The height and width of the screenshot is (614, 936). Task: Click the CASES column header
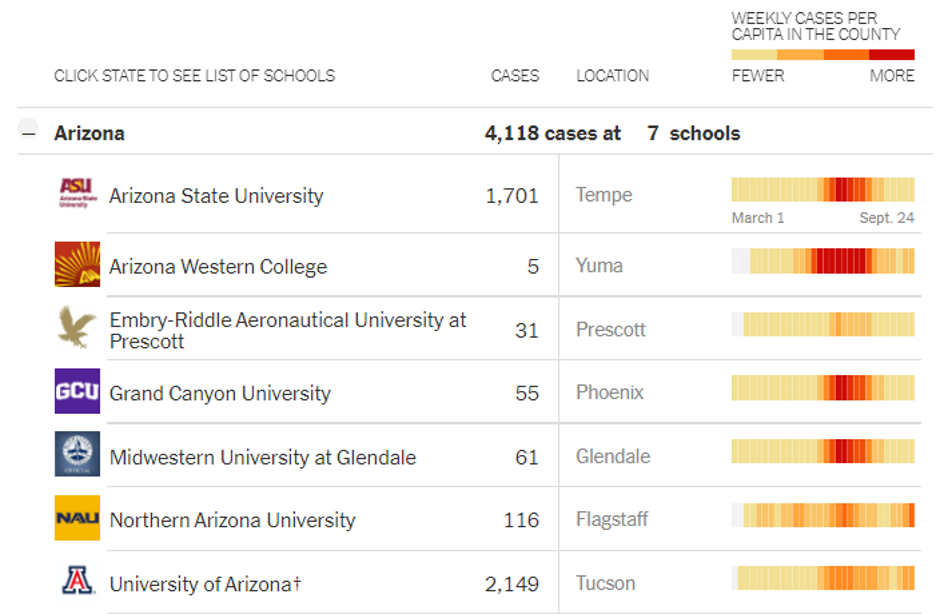point(515,76)
